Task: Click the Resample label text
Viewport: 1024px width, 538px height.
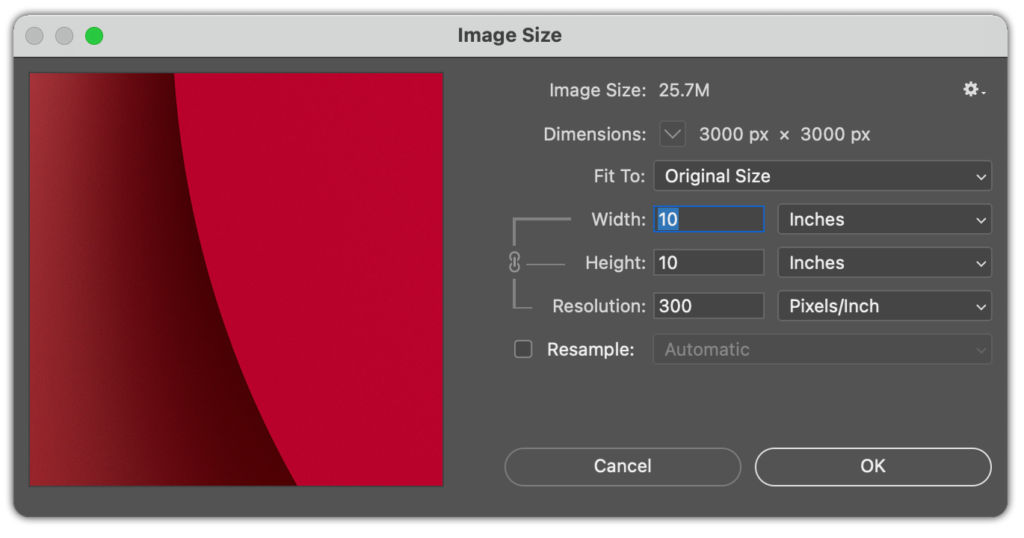Action: tap(590, 350)
